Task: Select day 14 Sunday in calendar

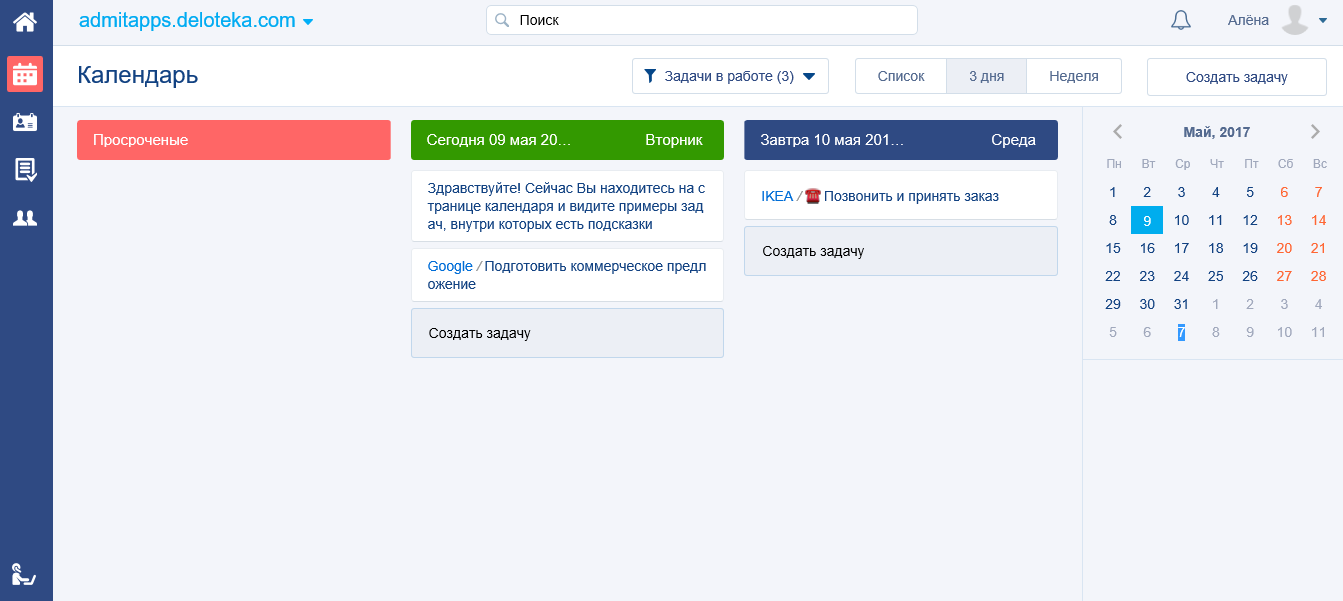Action: pos(1318,220)
